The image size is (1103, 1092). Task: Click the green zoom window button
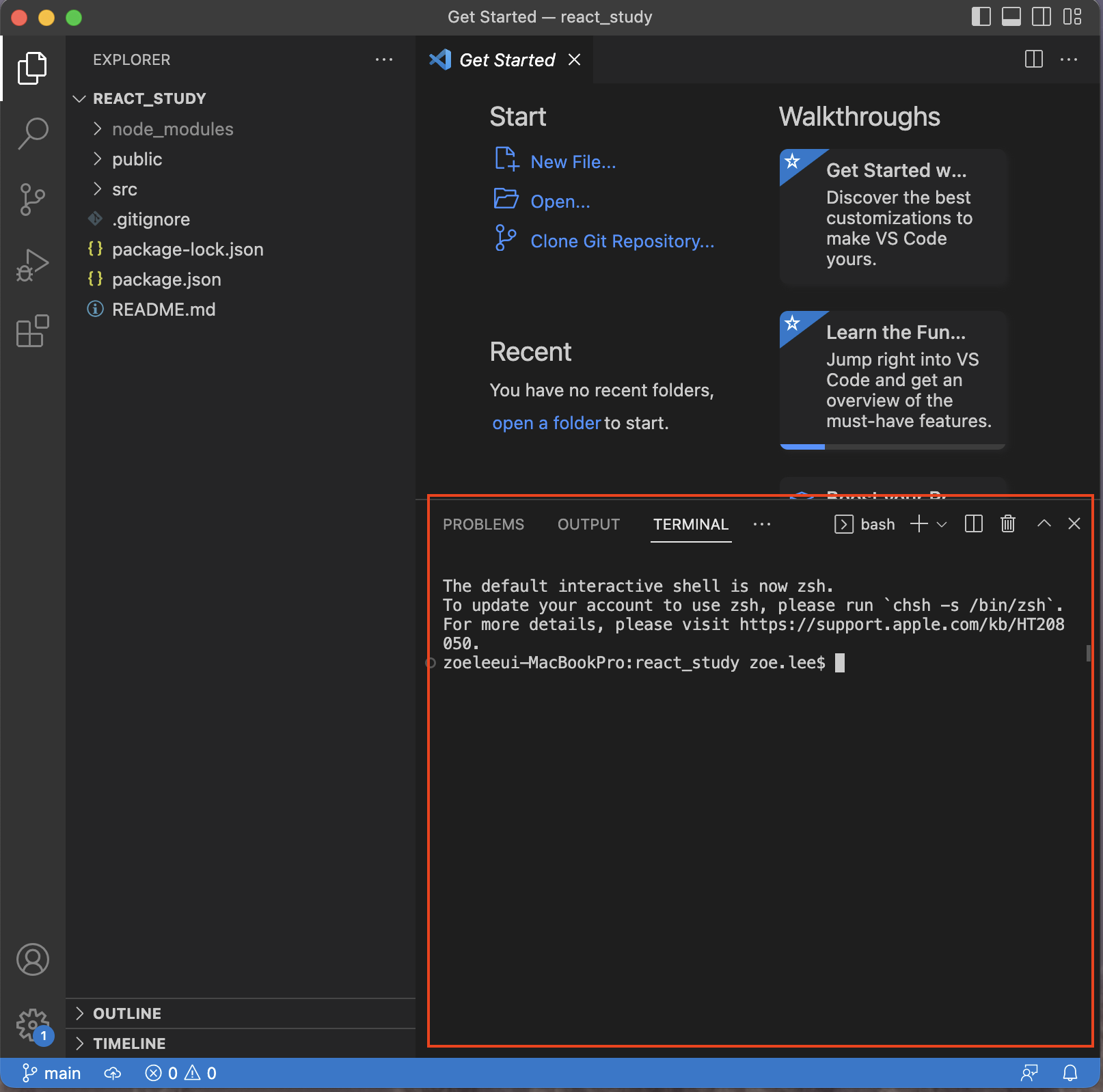click(x=74, y=18)
